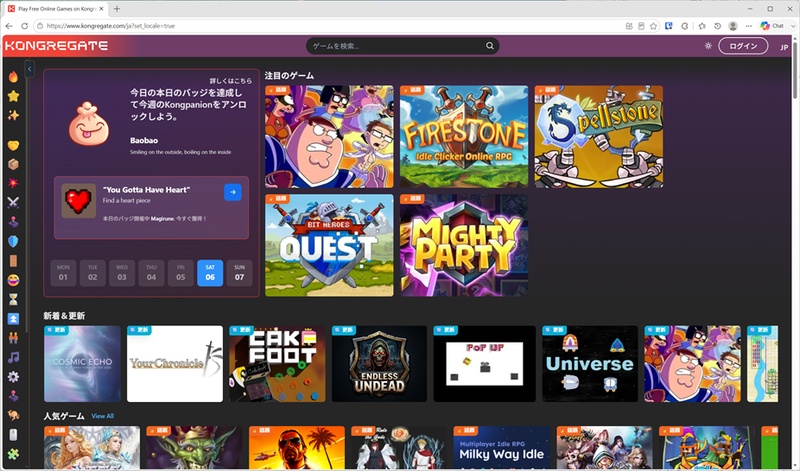Open the green puzzle piece sidebar category
Image resolution: width=800 pixels, height=471 pixels.
13,454
